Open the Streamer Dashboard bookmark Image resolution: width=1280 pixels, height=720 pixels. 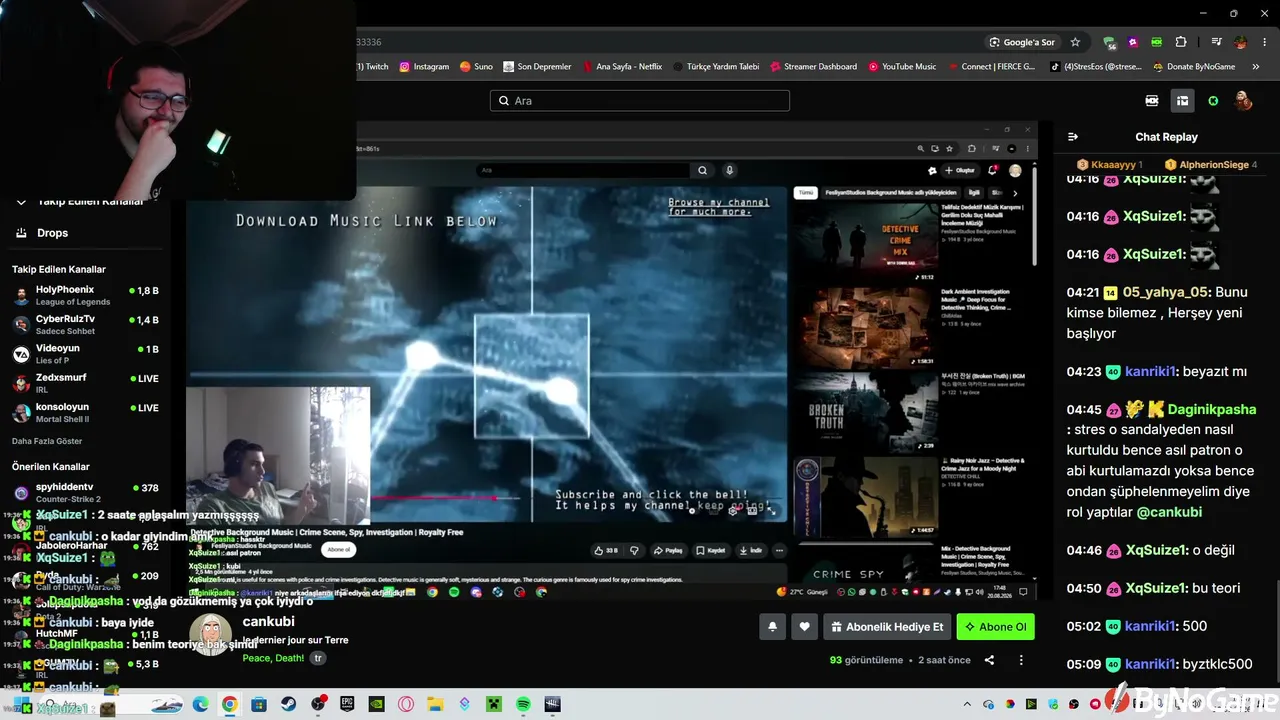813,67
